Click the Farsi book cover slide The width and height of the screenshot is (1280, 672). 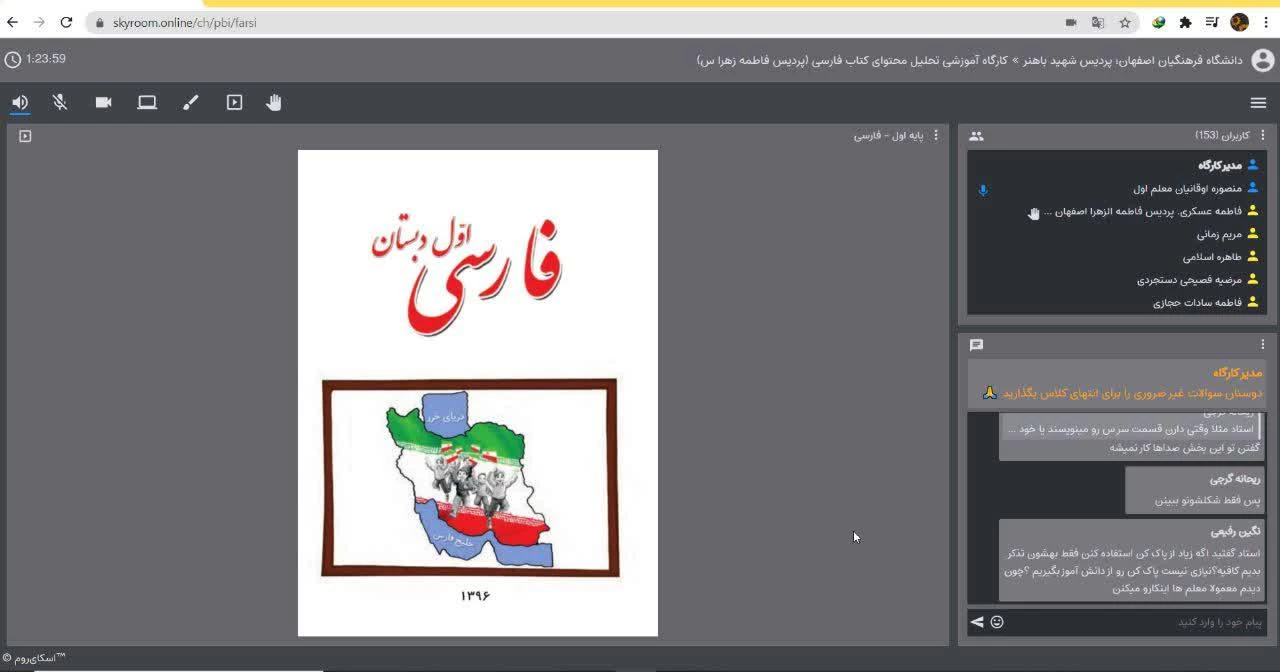(x=477, y=392)
